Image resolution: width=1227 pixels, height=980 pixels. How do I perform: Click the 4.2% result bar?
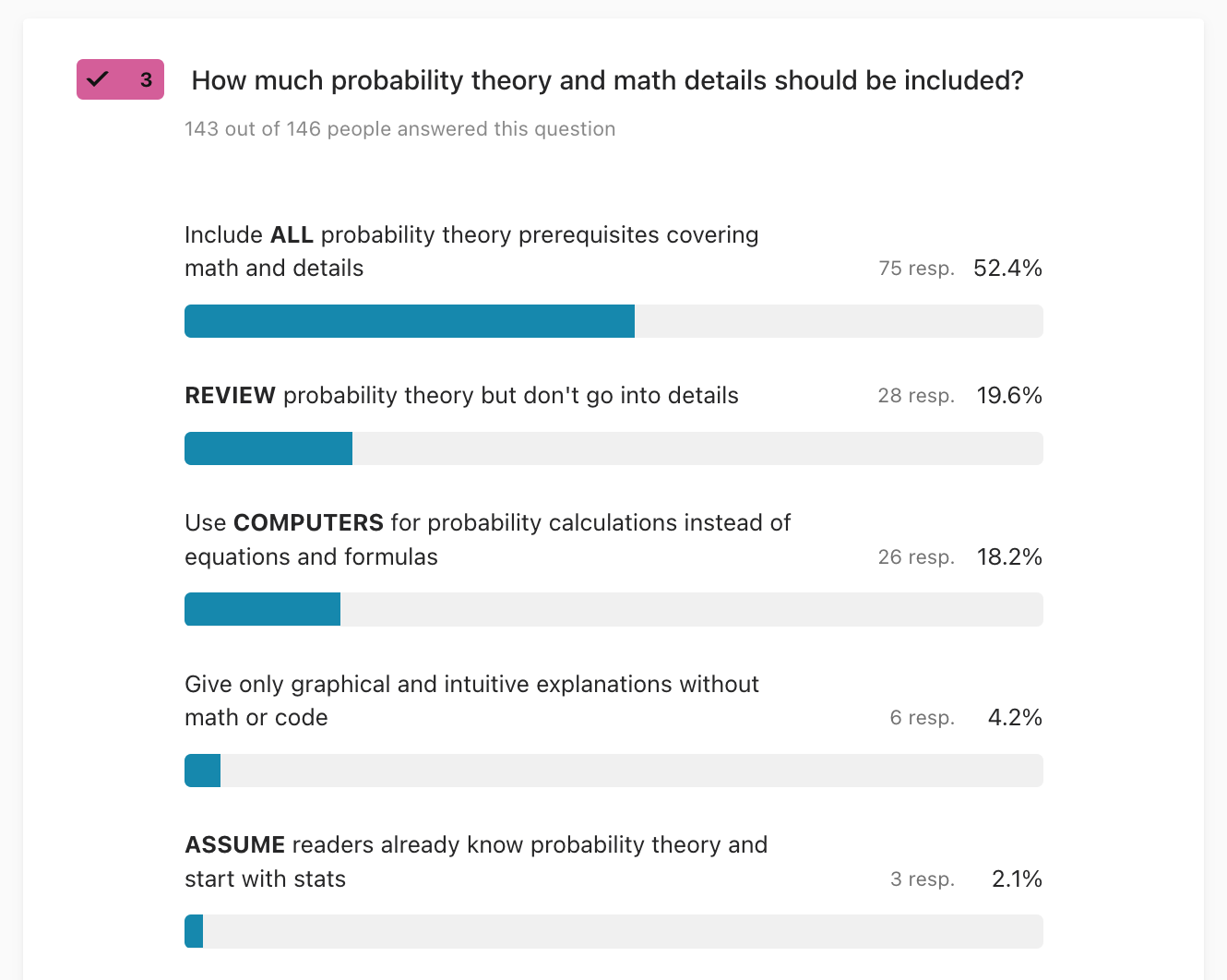(613, 771)
